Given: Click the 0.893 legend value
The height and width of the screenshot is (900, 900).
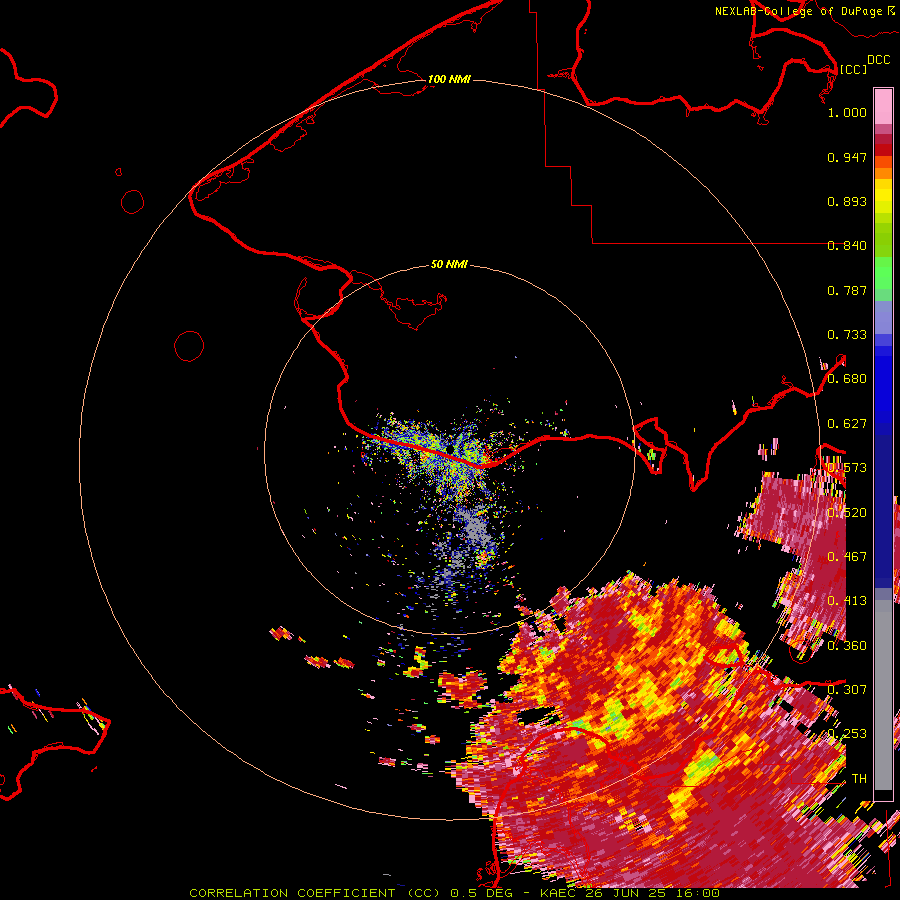Looking at the screenshot, I should 847,201.
